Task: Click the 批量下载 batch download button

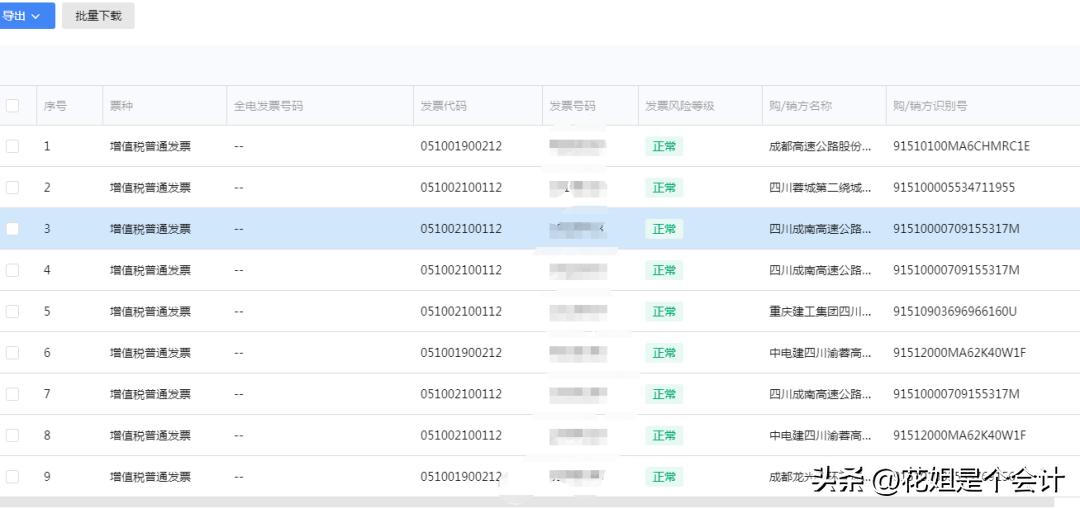Action: (x=98, y=16)
